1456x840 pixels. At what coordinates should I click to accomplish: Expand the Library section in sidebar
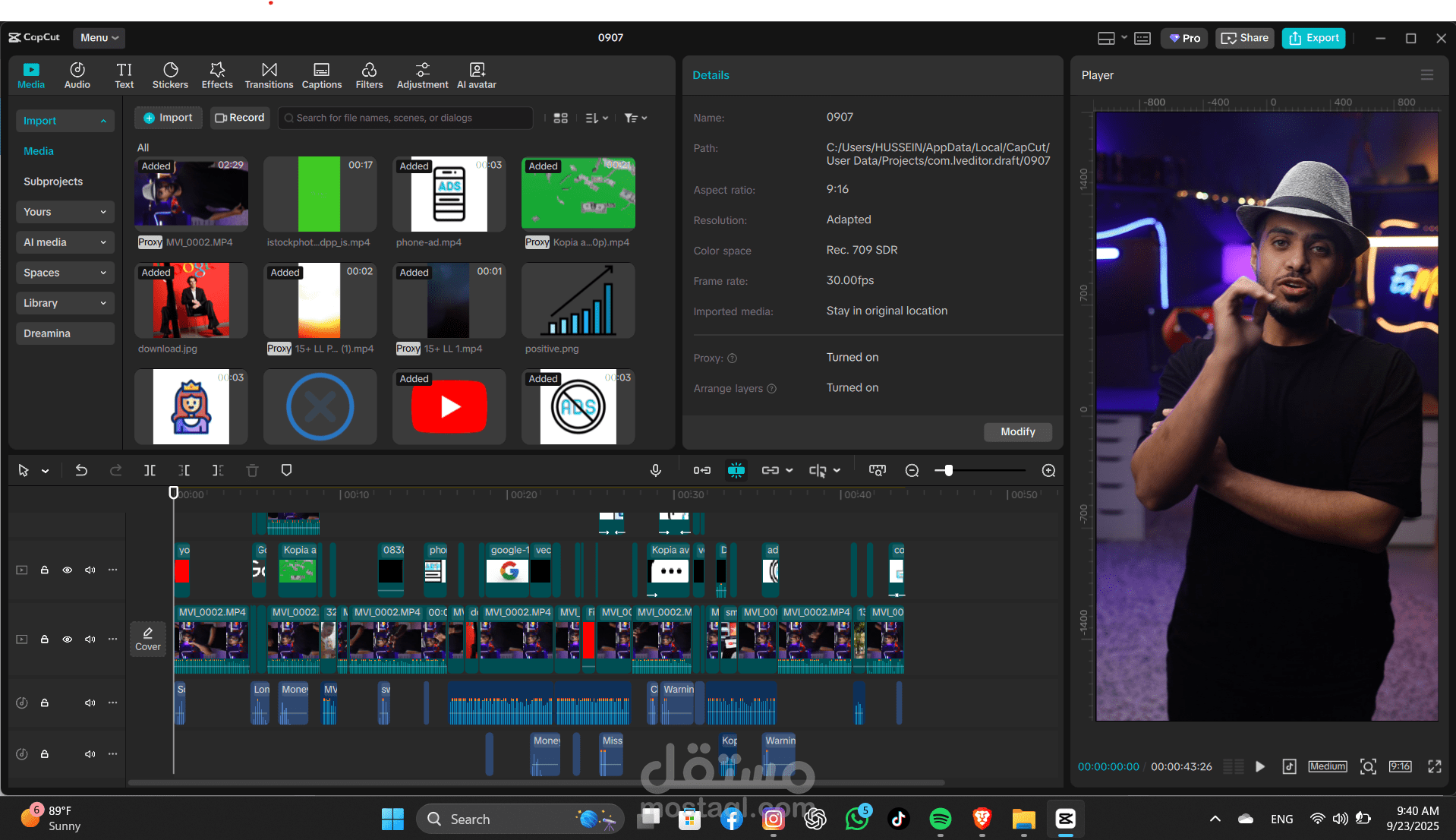65,303
